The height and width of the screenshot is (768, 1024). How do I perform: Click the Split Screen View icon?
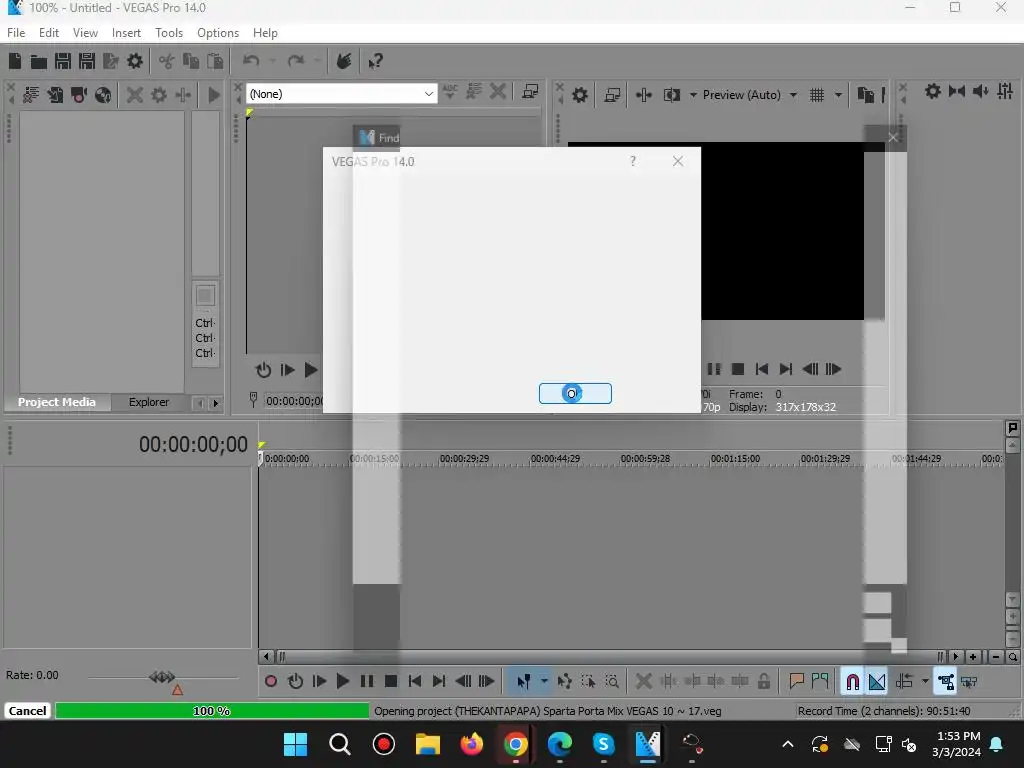coord(671,95)
